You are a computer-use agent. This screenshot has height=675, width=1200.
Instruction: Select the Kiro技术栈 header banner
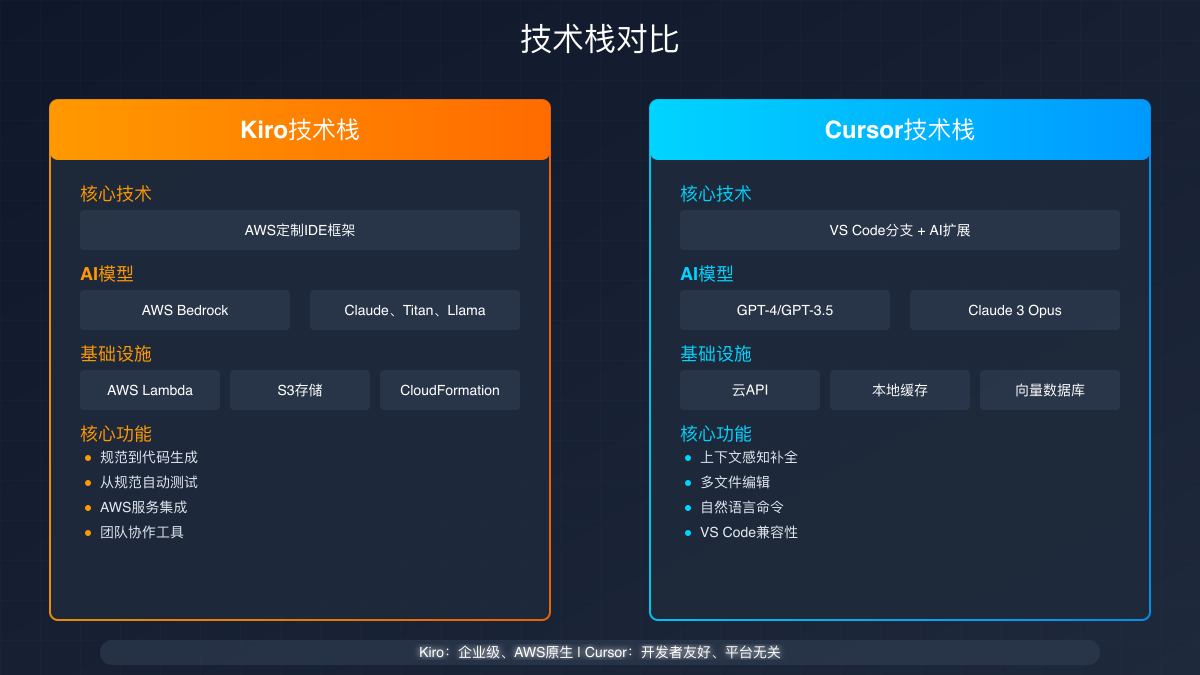(300, 130)
